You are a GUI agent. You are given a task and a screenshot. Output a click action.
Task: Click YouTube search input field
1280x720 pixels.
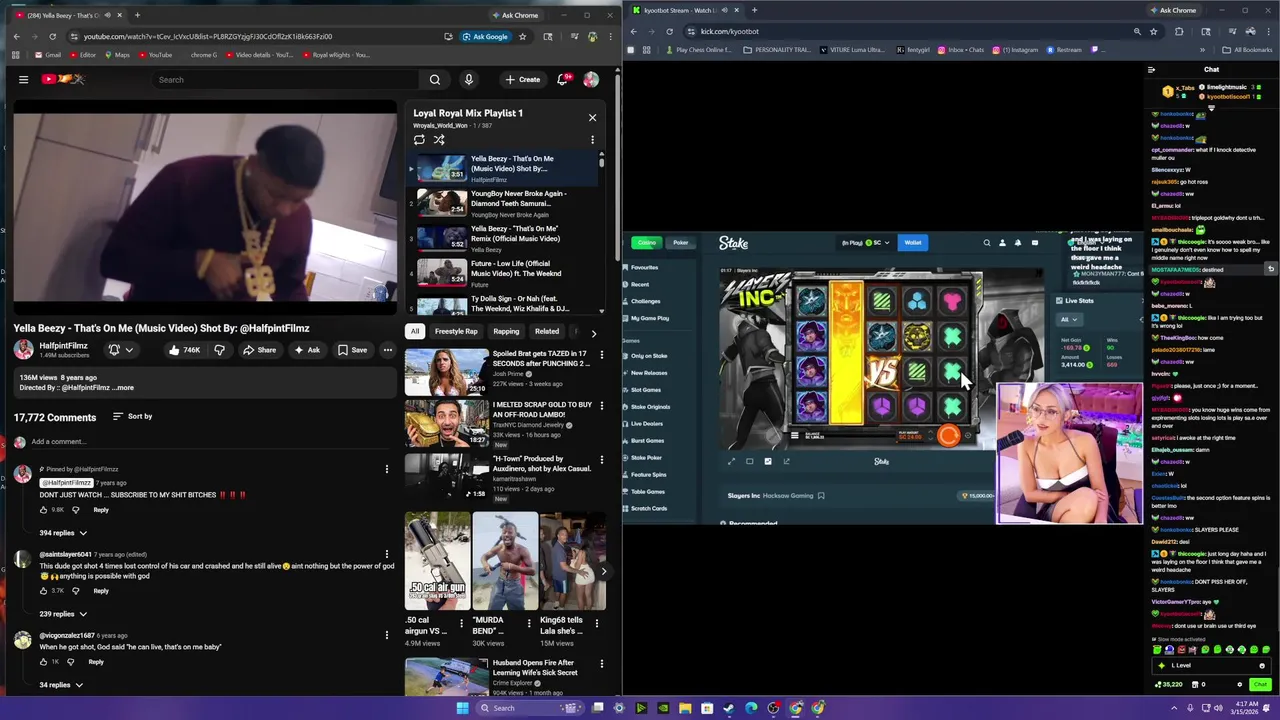pyautogui.click(x=285, y=80)
